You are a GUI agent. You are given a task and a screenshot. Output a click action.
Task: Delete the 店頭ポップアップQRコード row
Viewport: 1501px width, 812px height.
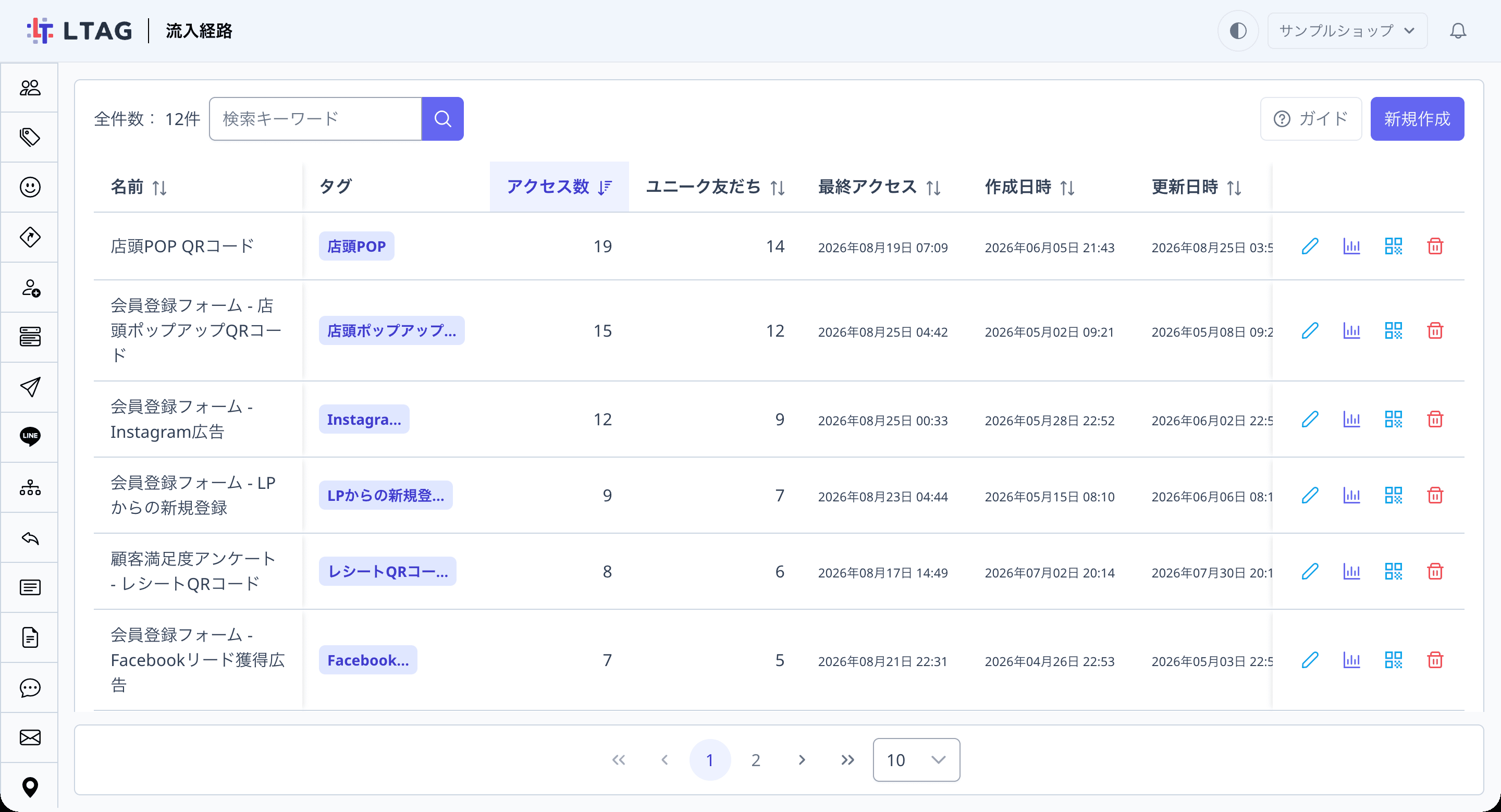tap(1435, 331)
